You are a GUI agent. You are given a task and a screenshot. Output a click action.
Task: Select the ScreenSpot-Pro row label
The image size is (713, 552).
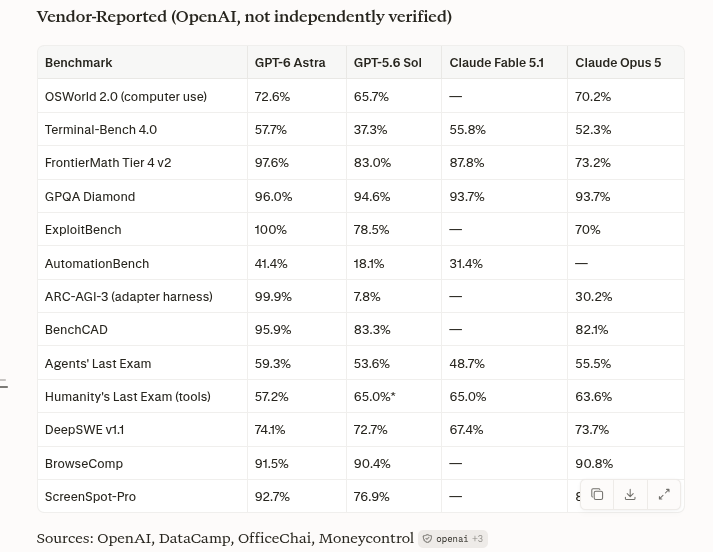90,497
